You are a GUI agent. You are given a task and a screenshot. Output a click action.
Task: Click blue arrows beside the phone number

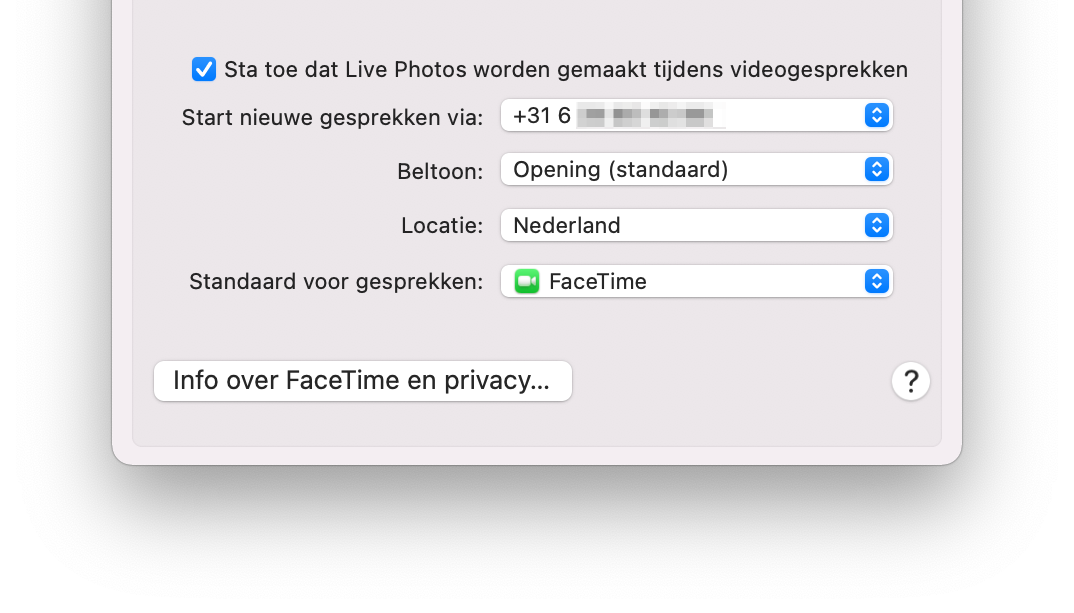click(877, 115)
